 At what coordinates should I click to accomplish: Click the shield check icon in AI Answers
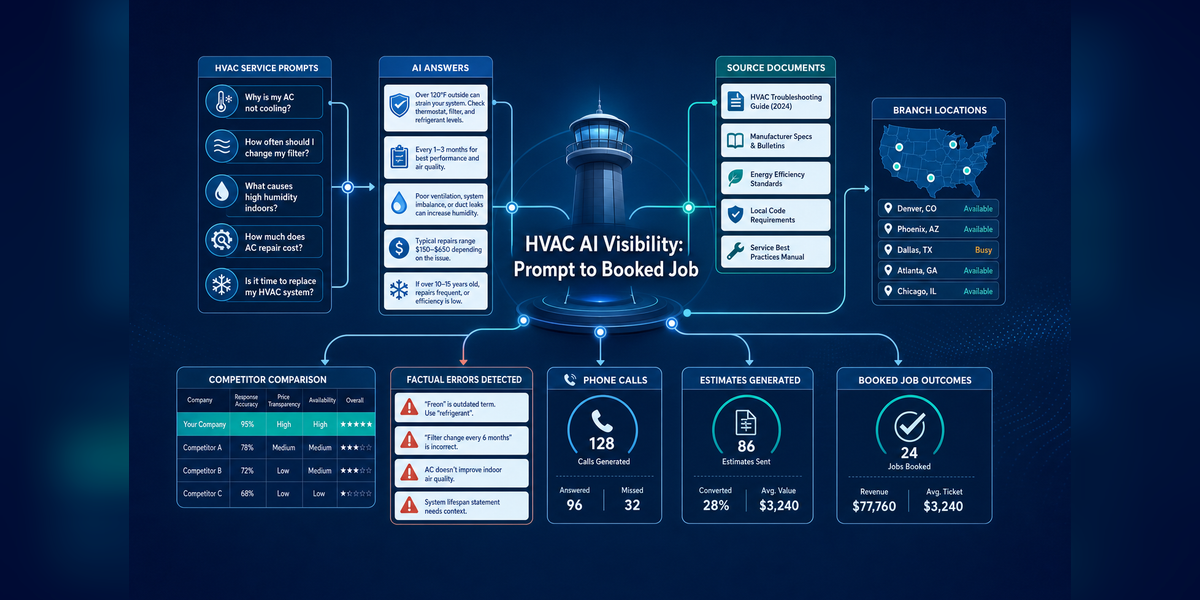pos(399,106)
